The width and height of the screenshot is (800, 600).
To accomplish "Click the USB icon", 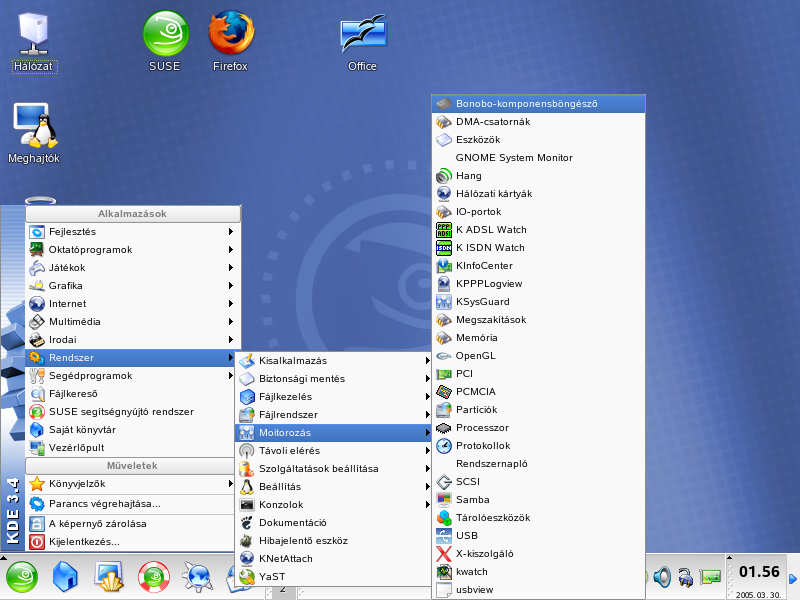I will 444,536.
